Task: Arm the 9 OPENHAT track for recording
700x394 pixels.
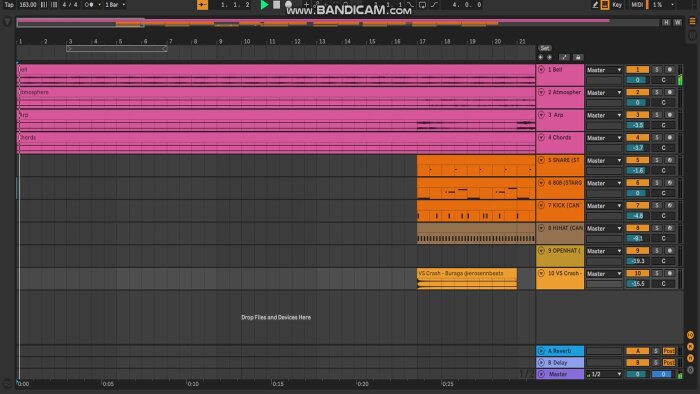Action: (x=670, y=251)
